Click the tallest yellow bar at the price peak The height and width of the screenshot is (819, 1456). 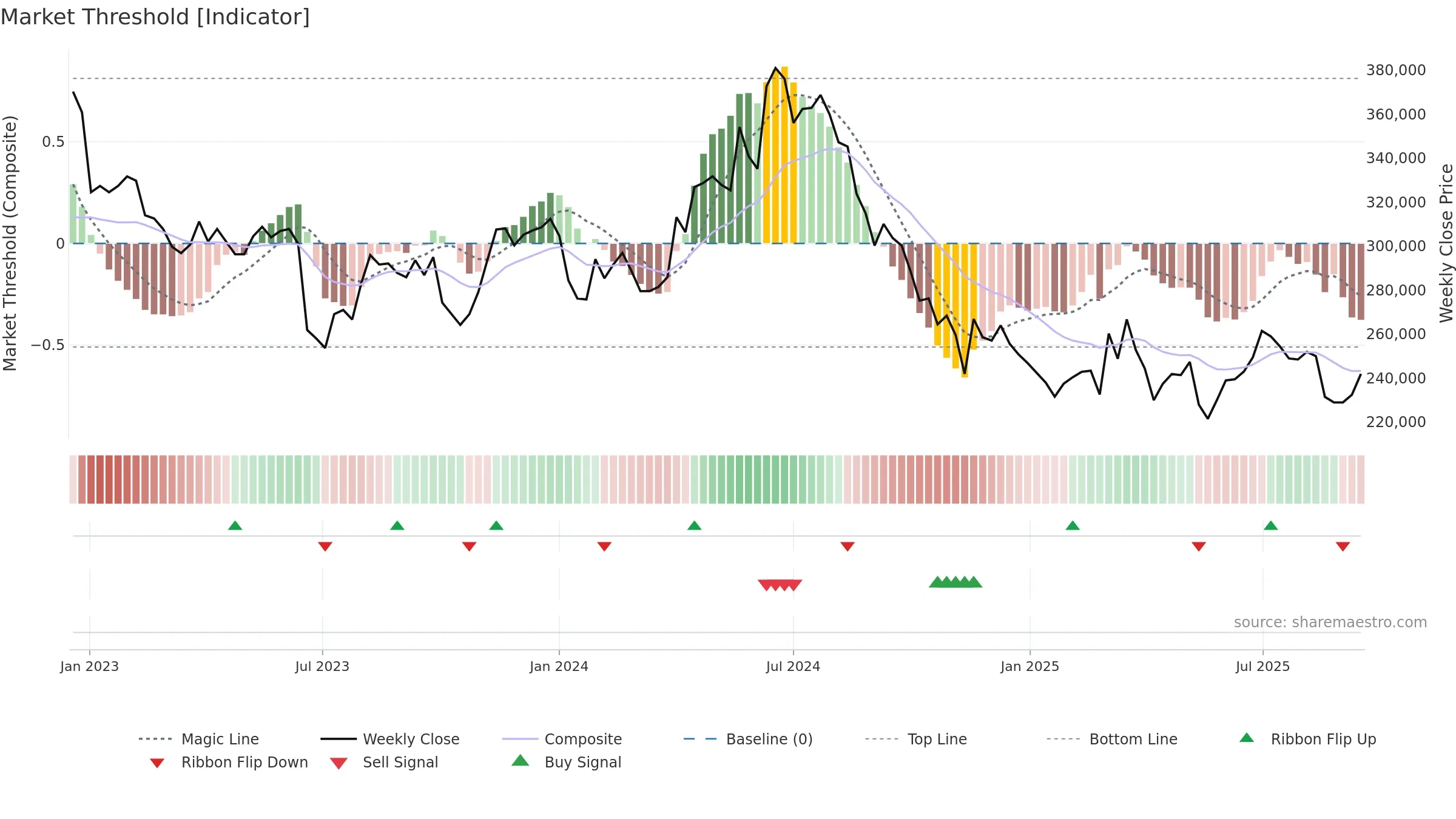(784, 155)
